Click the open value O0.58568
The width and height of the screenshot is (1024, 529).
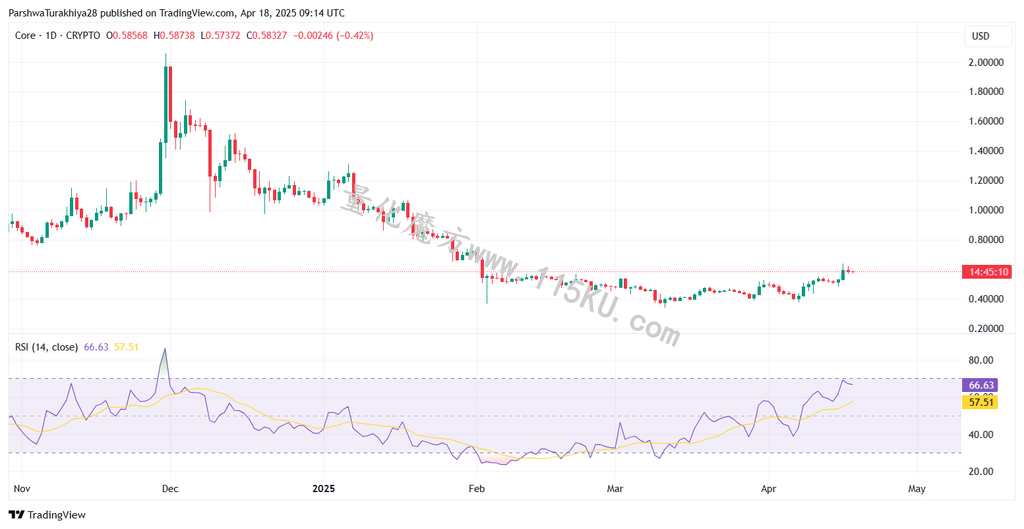click(x=128, y=36)
